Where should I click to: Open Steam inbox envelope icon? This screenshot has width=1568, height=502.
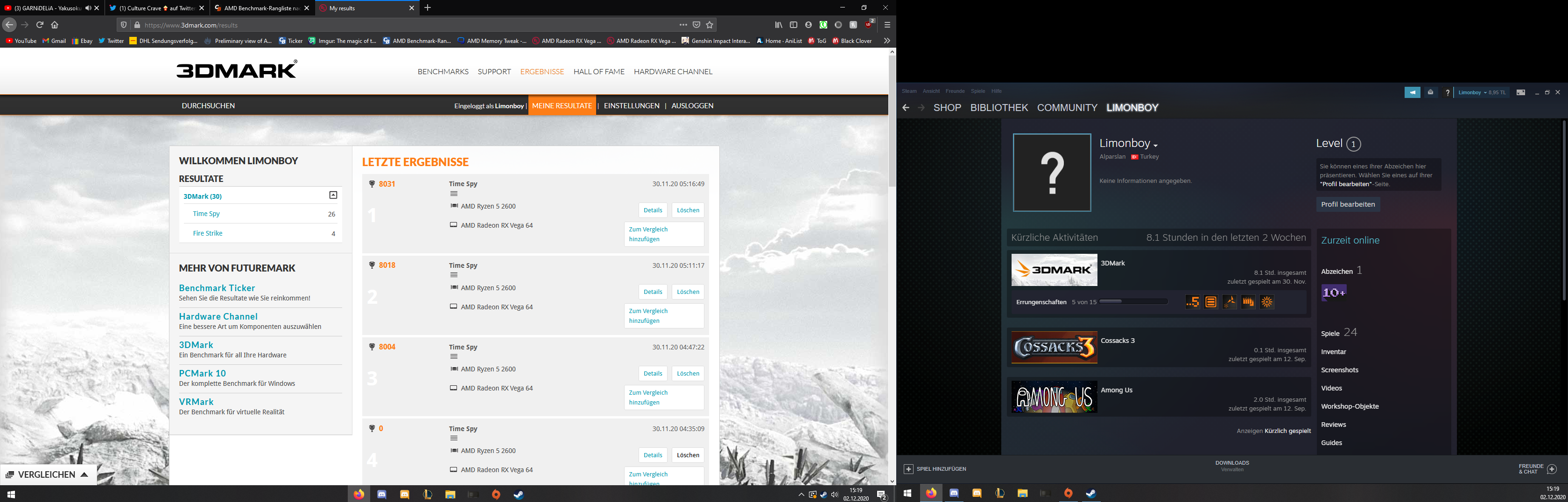[x=1430, y=92]
